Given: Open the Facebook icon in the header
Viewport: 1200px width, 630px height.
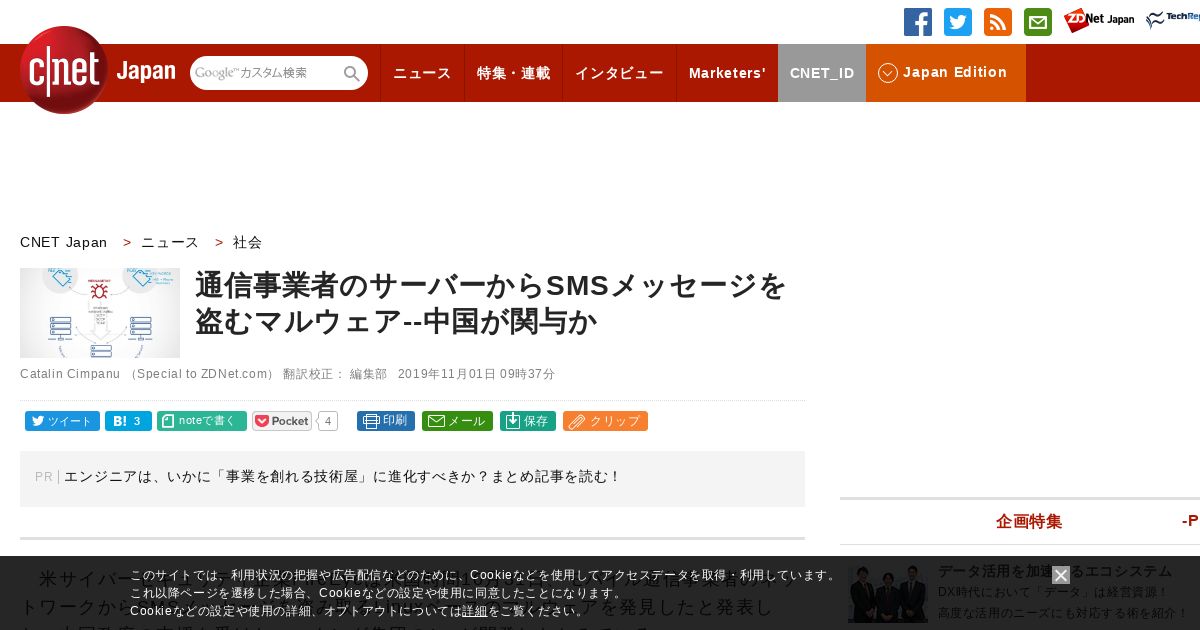Looking at the screenshot, I should click(918, 22).
